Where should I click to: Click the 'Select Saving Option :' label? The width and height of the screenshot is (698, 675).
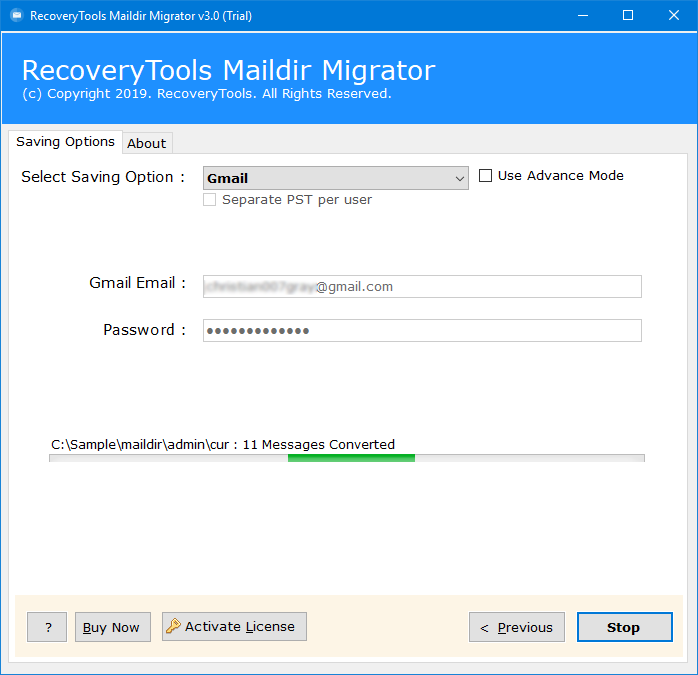coord(103,177)
